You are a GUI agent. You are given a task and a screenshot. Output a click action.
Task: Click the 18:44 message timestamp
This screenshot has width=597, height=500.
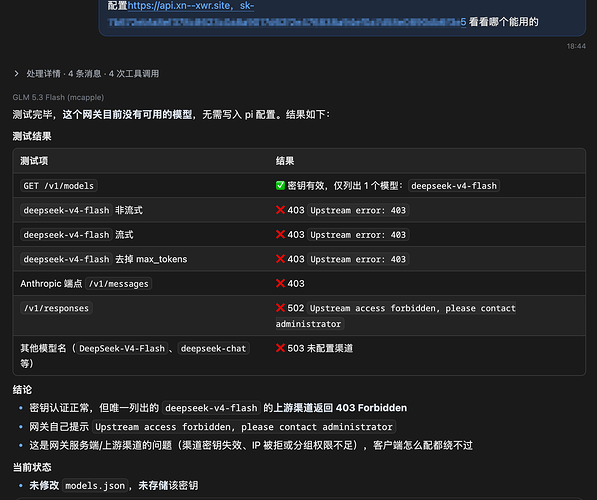point(576,46)
